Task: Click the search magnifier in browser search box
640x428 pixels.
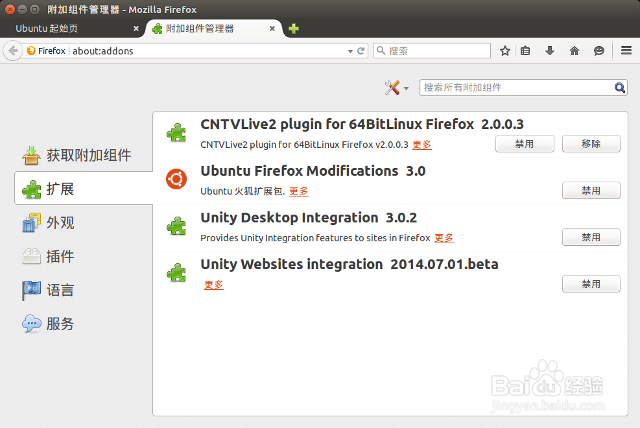Action: 381,50
